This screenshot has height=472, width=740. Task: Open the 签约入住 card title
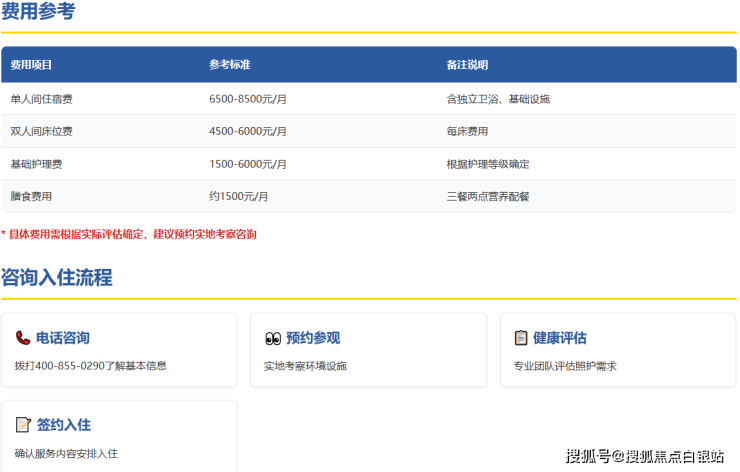(64, 425)
